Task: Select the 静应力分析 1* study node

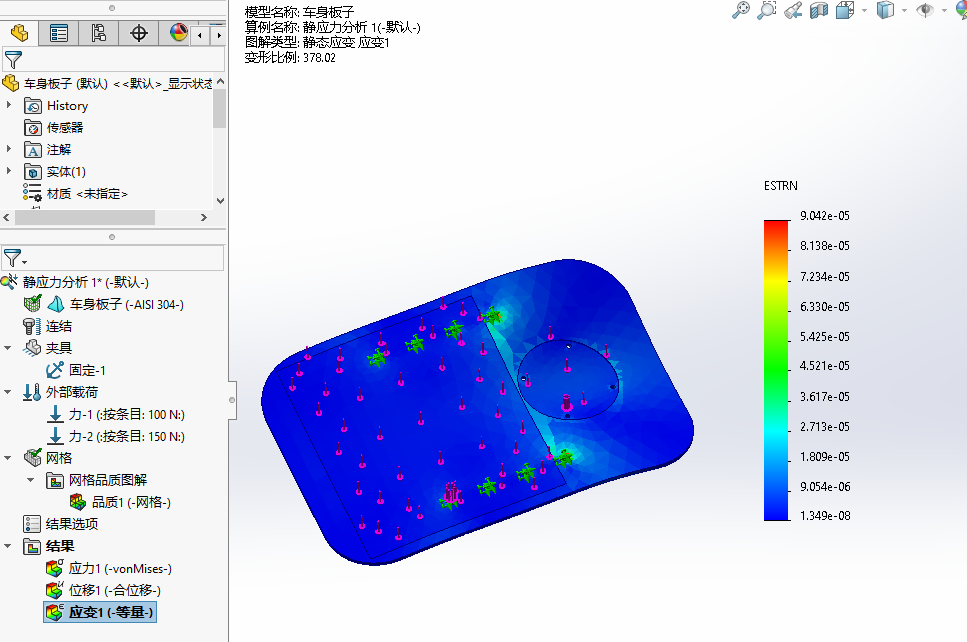Action: [x=75, y=282]
